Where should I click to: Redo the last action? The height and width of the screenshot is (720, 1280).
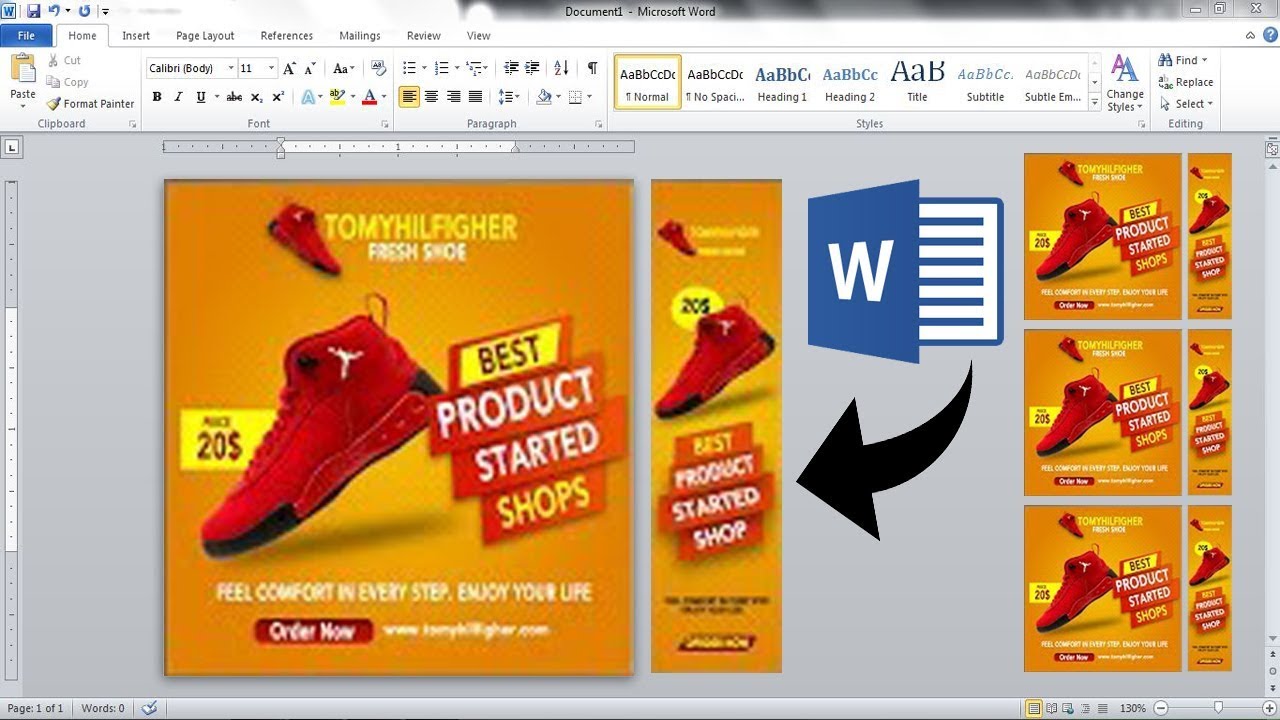coord(84,11)
